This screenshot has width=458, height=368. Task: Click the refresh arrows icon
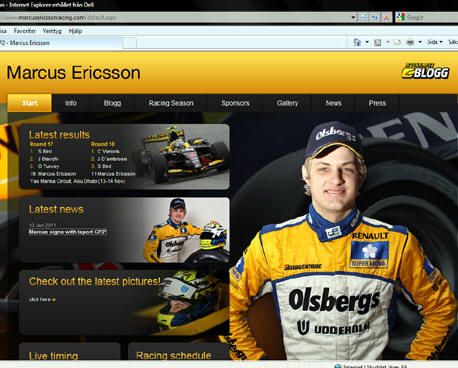[x=375, y=18]
